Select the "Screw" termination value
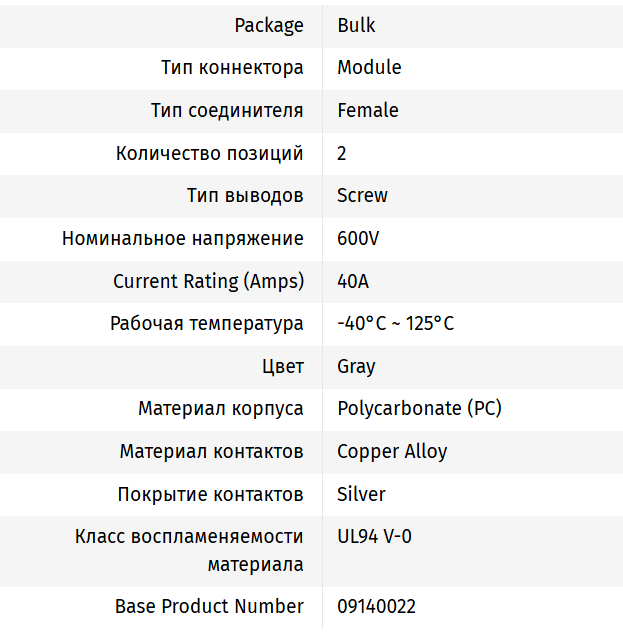This screenshot has height=644, width=623. [x=362, y=195]
